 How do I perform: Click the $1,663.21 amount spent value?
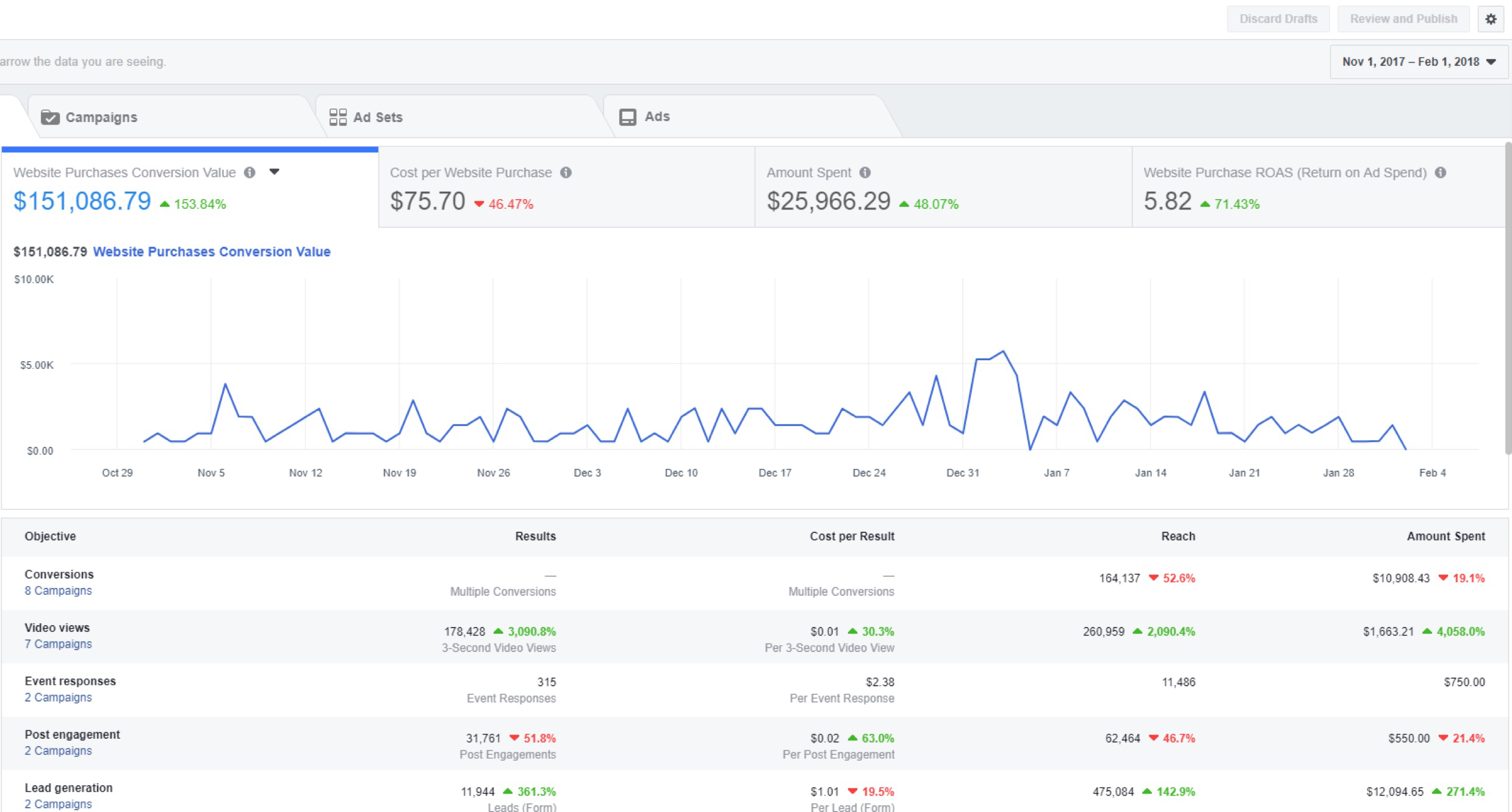click(1388, 631)
